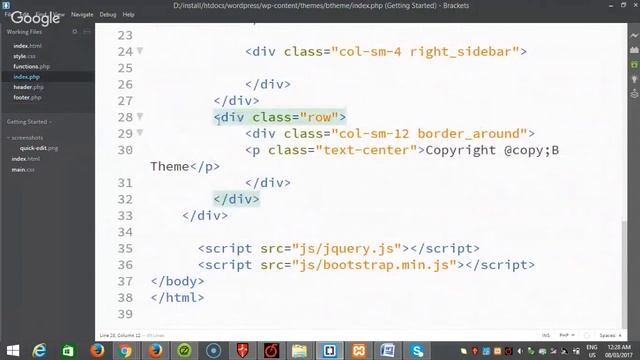Open the XAMPP orange taskbar icon
The image size is (640, 360).
click(x=359, y=351)
